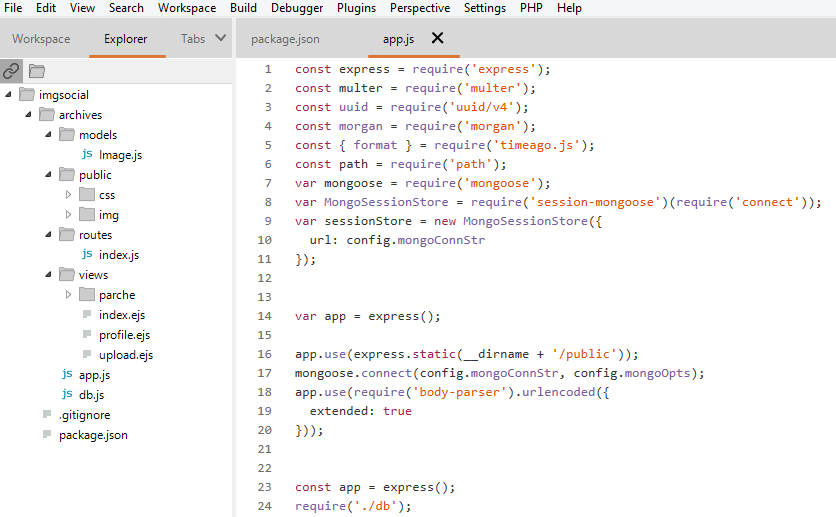Screen dimensions: 836x517
Task: Select the app.js editor tab
Action: [398, 39]
